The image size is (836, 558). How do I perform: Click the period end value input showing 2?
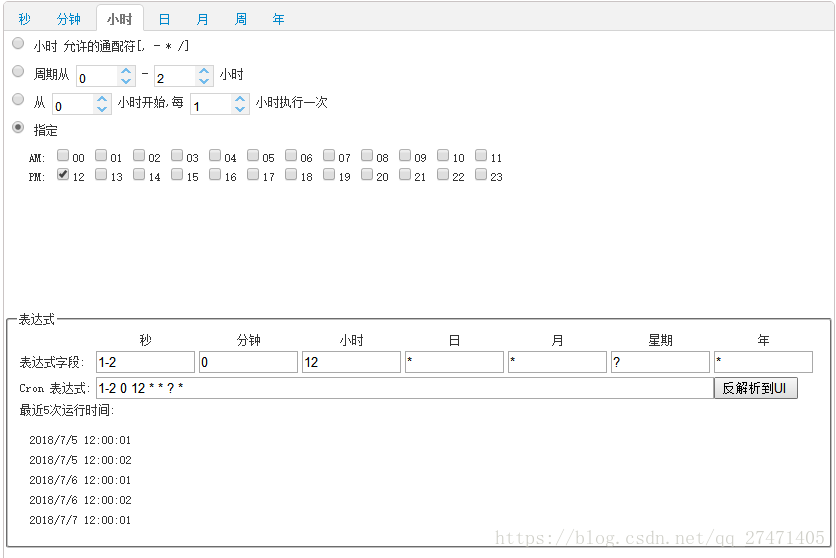pos(175,76)
